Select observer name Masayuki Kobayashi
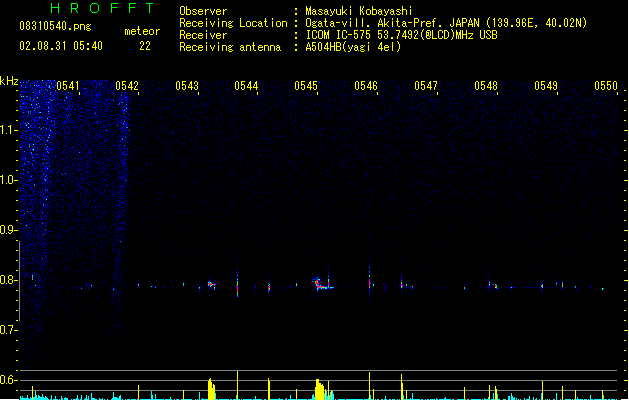The width and height of the screenshot is (629, 400). (x=359, y=11)
